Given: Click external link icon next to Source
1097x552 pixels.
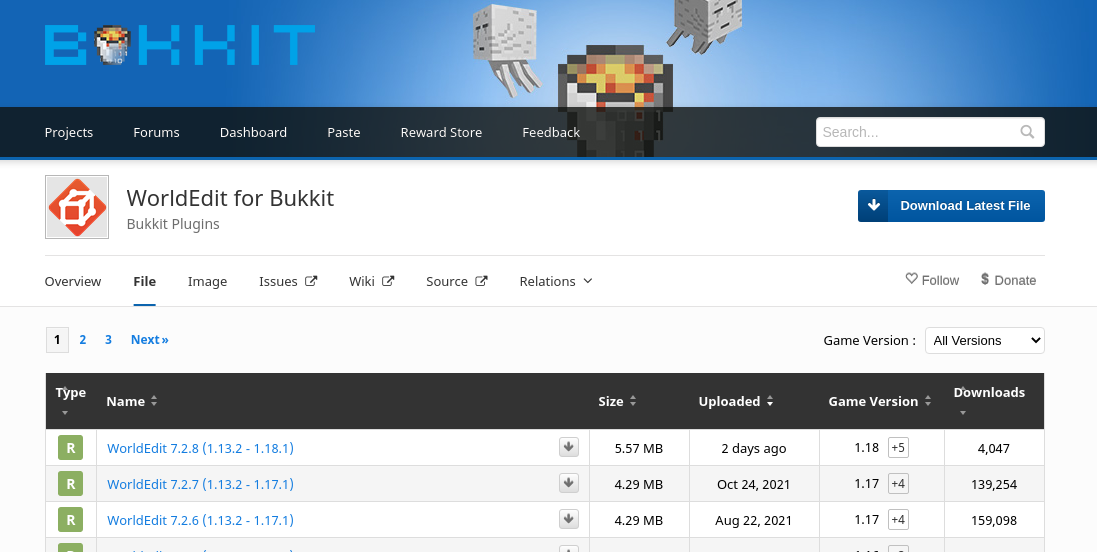Looking at the screenshot, I should (x=481, y=281).
